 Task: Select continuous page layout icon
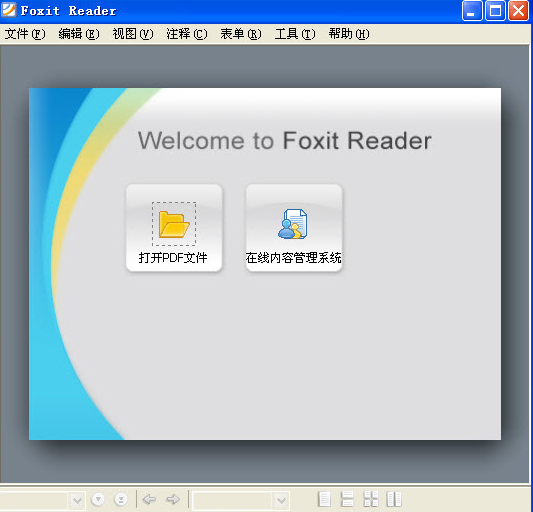click(347, 499)
